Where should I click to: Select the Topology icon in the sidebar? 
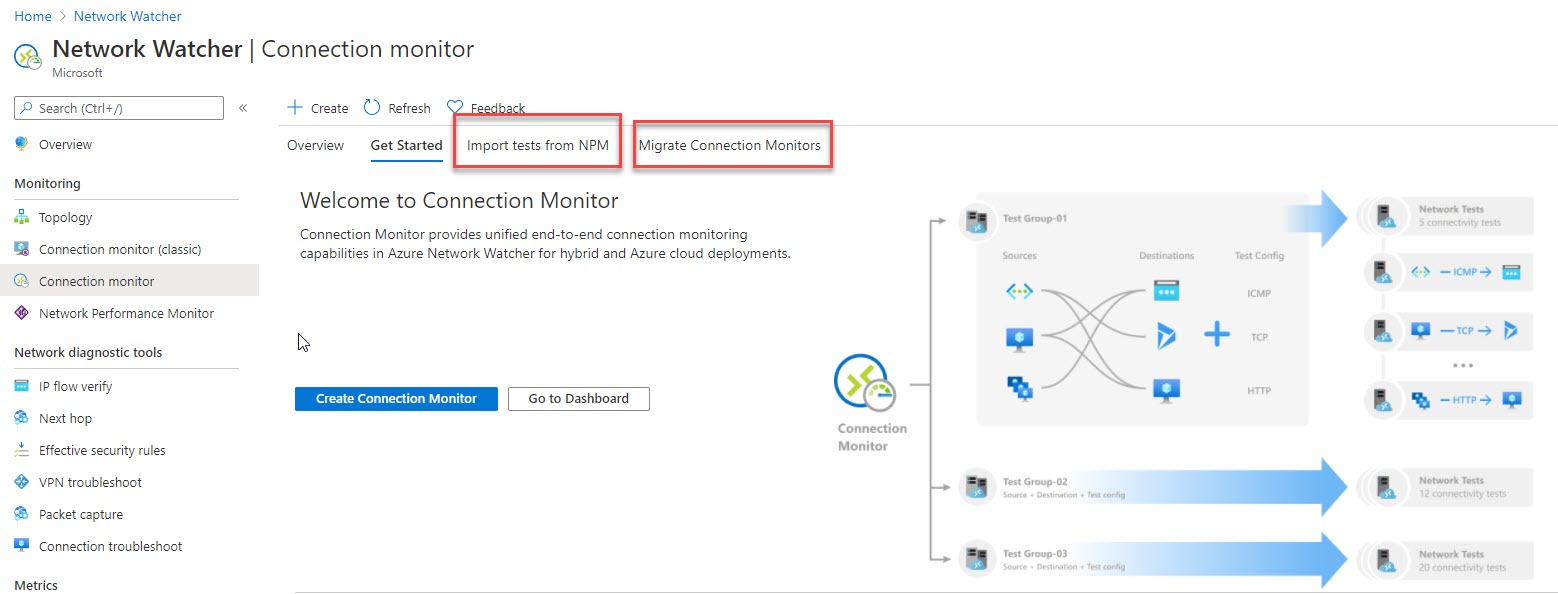(22, 217)
